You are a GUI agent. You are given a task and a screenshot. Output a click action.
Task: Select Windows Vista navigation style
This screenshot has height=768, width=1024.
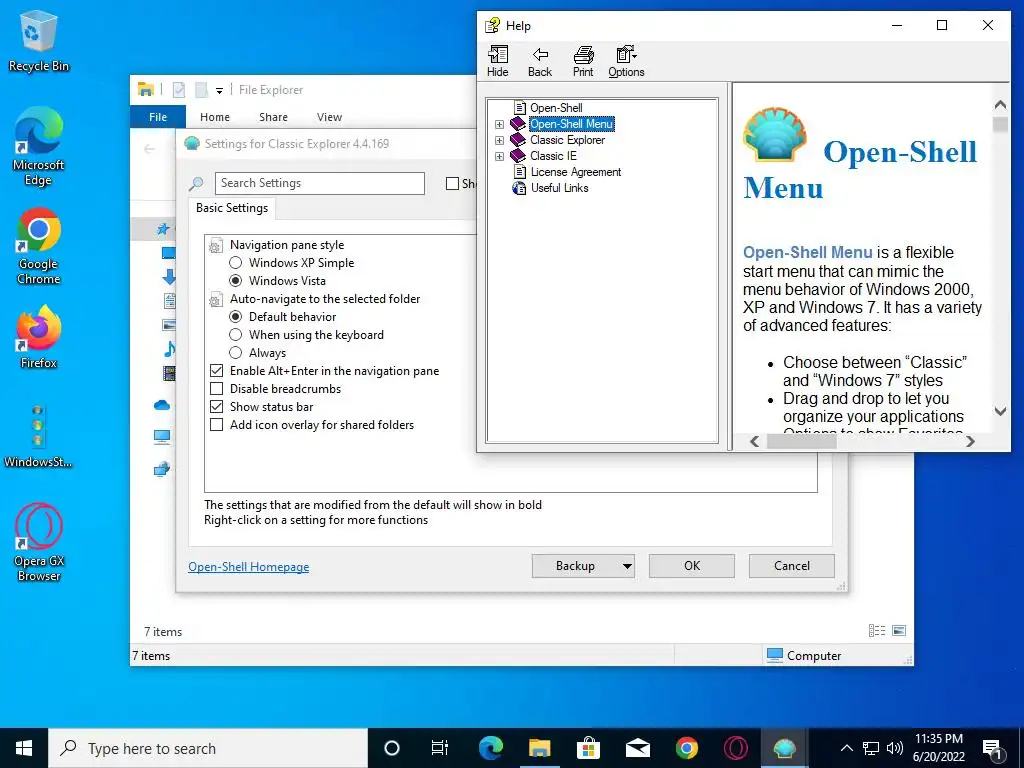tap(236, 281)
